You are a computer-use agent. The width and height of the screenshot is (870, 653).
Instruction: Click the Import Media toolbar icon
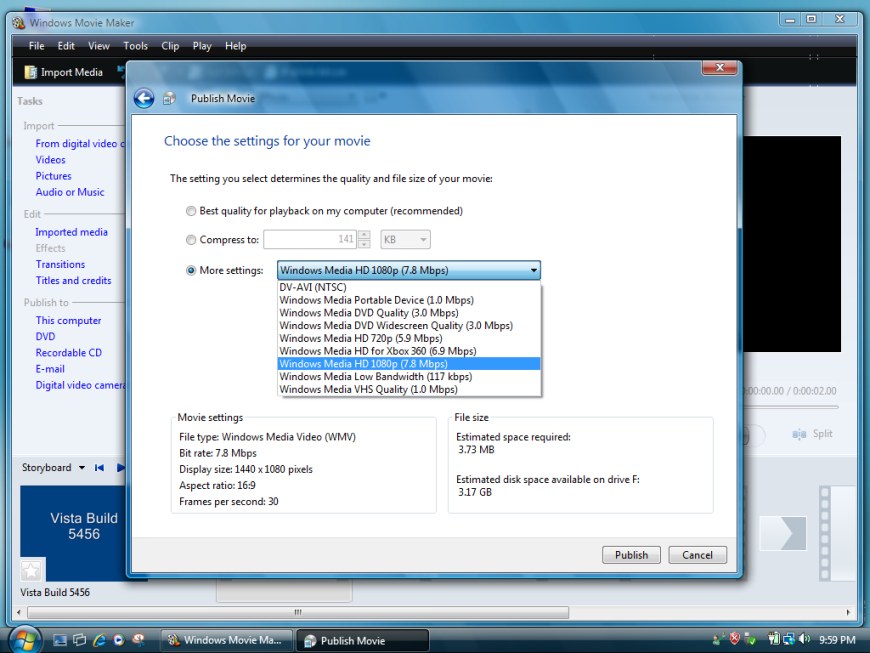point(31,72)
